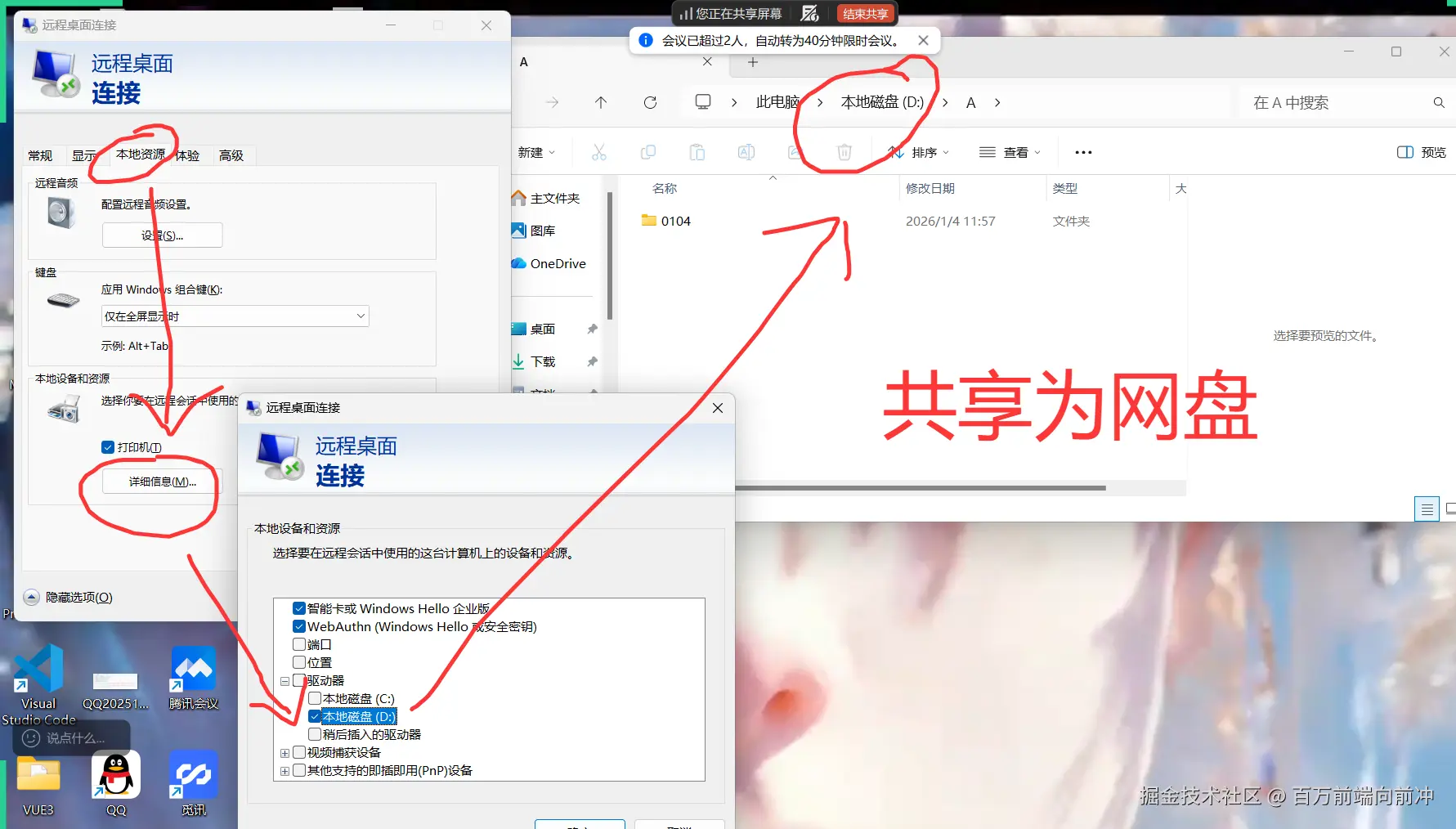This screenshot has width=1456, height=829.
Task: Click the 设置(S)... button
Action: coord(161,235)
